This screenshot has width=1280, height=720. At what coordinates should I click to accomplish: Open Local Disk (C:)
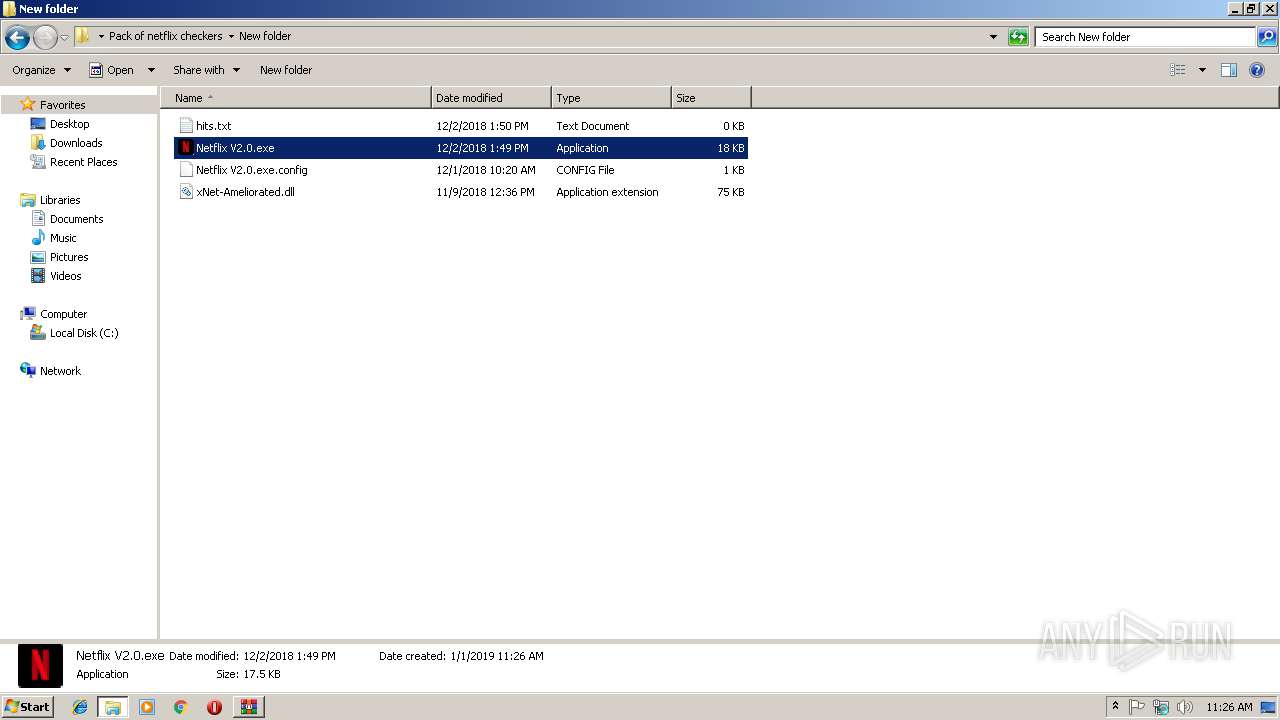pos(84,333)
